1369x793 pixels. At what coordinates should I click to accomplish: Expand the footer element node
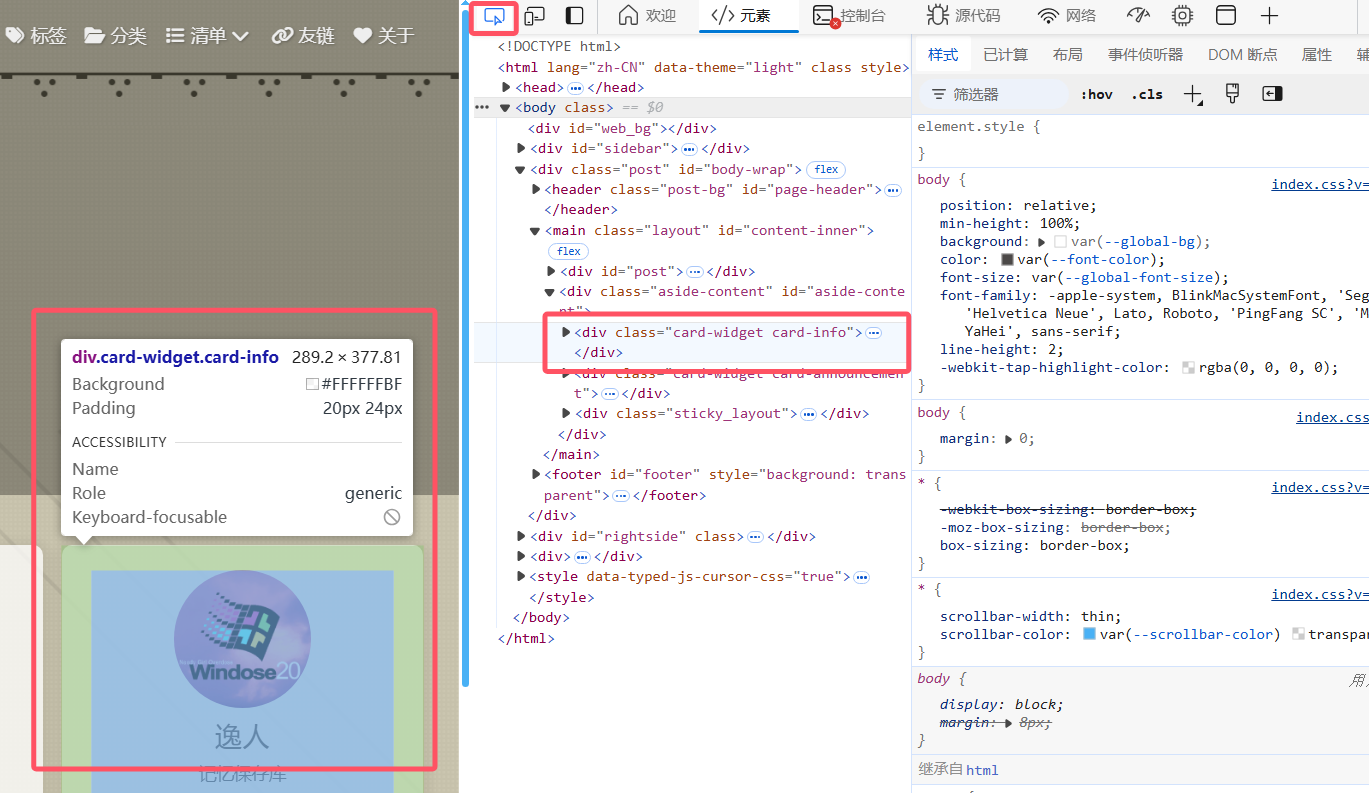tap(537, 474)
